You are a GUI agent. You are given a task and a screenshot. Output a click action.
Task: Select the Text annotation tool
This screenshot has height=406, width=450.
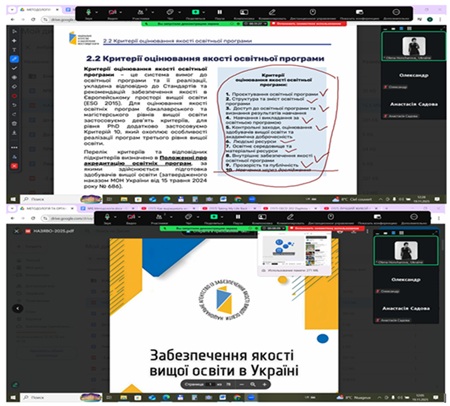click(x=14, y=50)
